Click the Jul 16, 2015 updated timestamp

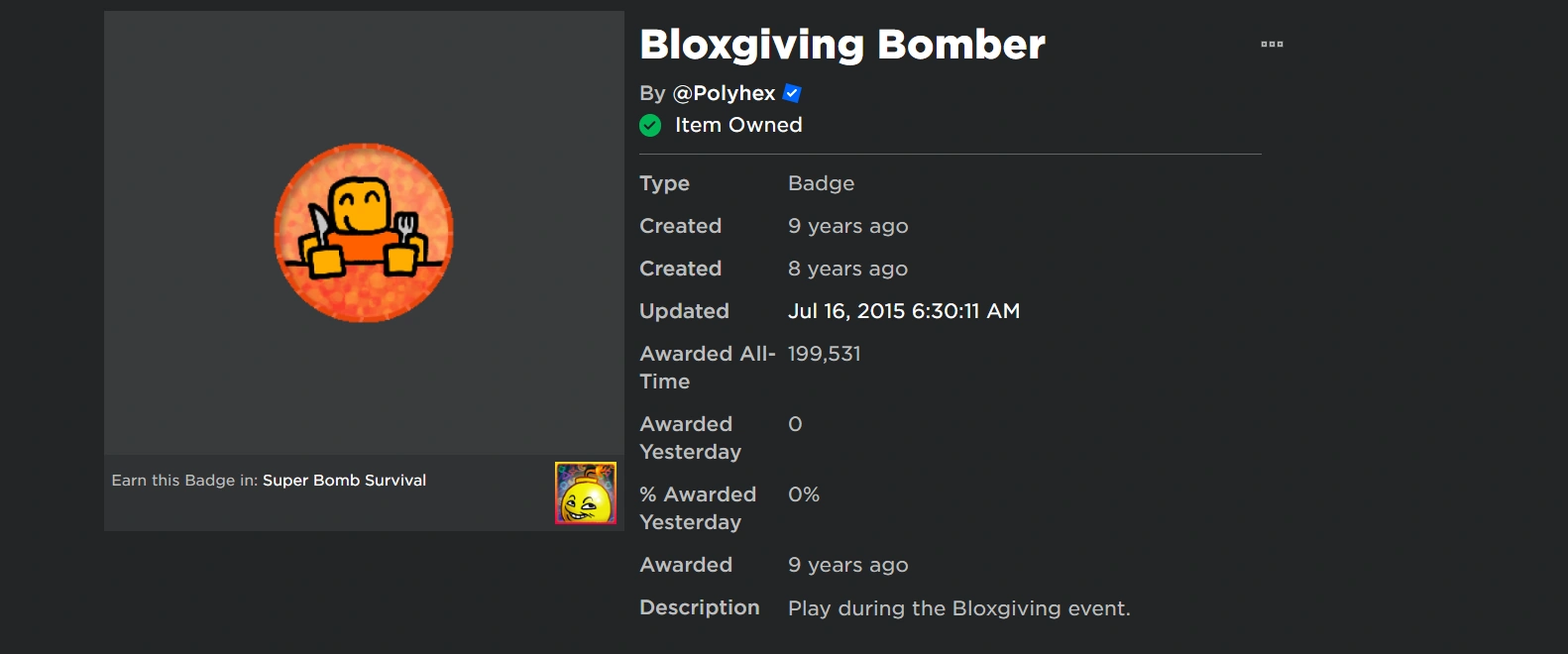903,311
